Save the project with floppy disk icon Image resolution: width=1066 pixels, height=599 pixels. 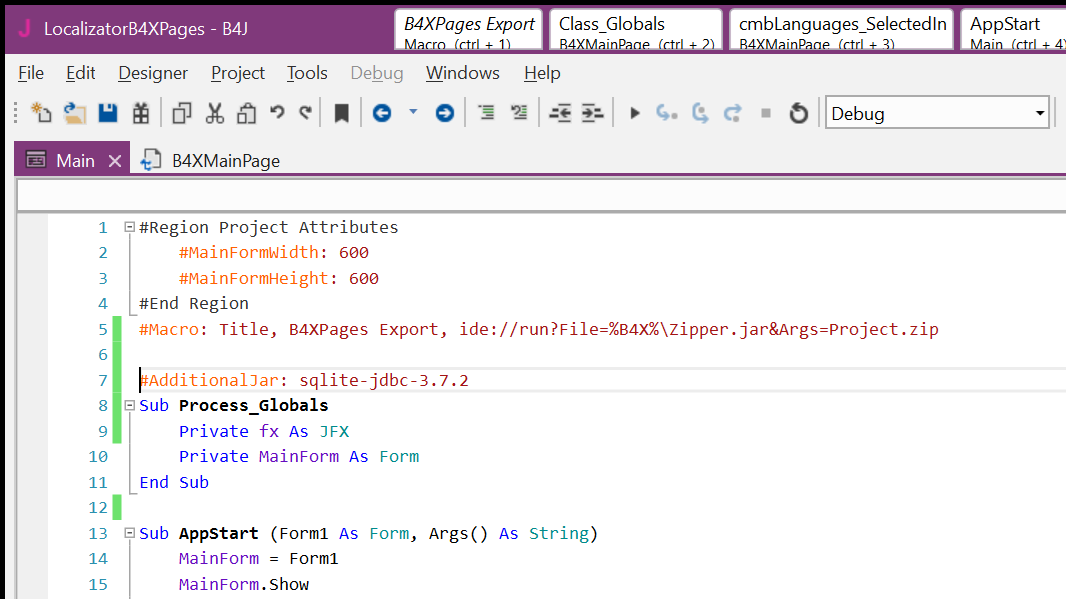coord(108,113)
